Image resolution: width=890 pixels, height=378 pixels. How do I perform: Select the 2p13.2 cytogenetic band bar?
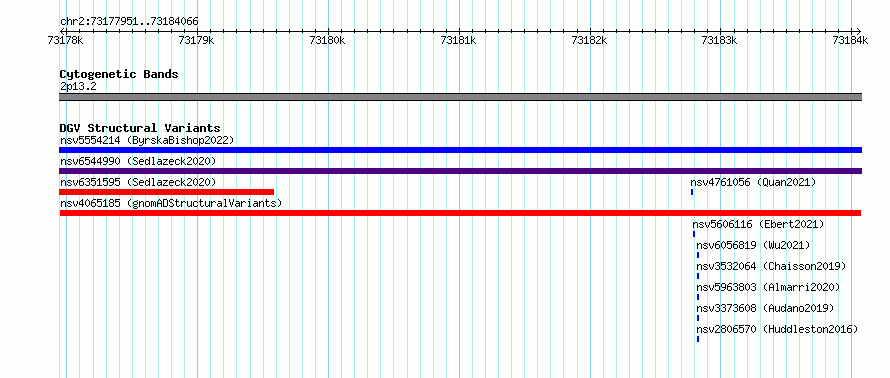pyautogui.click(x=460, y=97)
